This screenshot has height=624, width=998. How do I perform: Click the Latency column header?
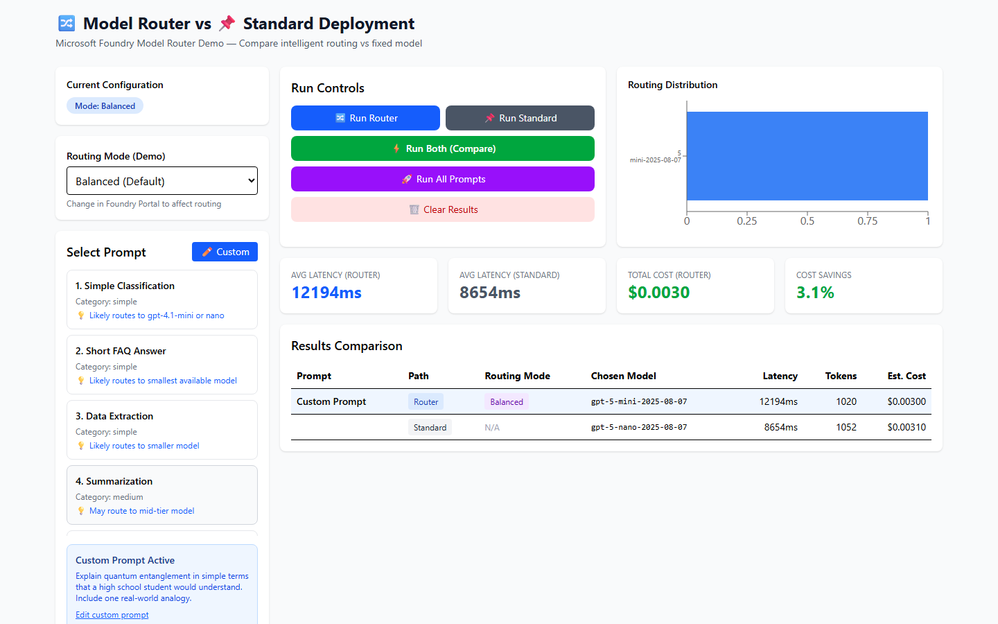click(x=780, y=376)
